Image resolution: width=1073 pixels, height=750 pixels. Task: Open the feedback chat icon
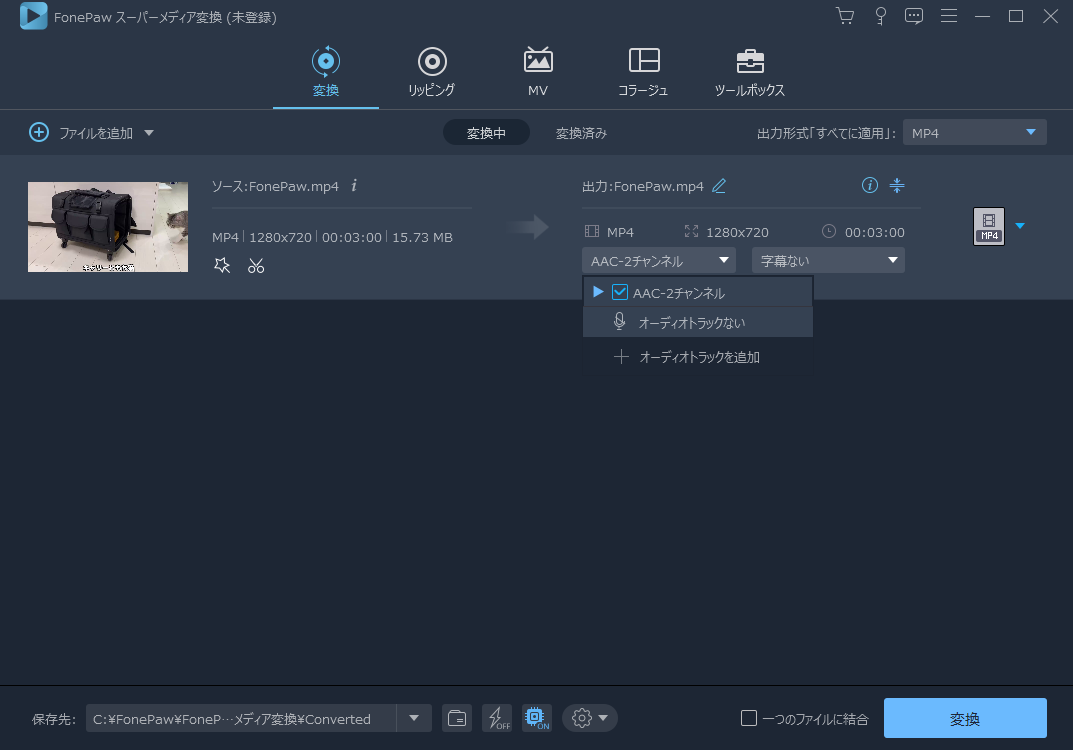point(914,16)
